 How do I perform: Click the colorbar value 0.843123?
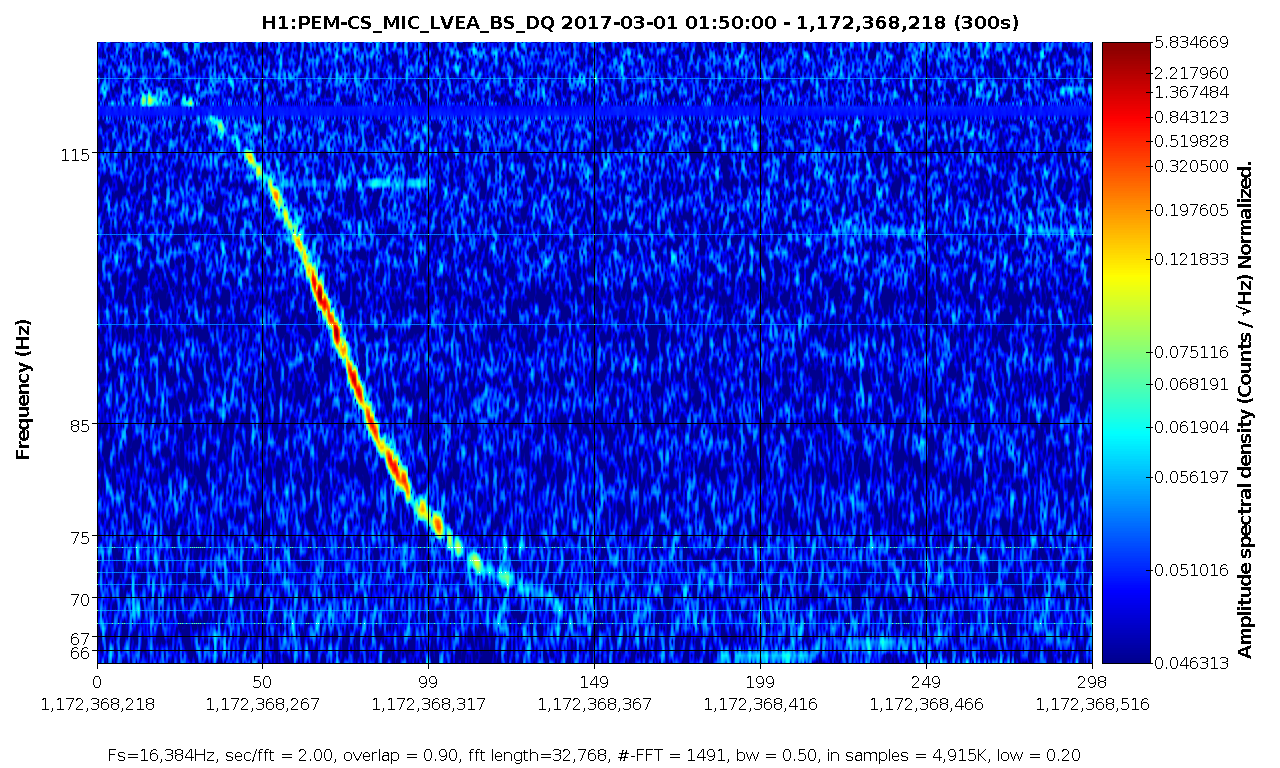point(1190,116)
